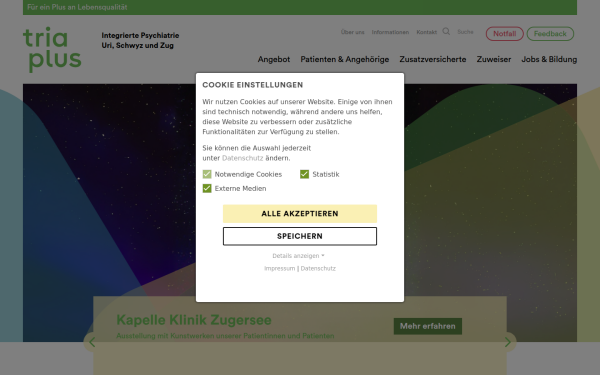Open the Zuweiser menu

pos(494,59)
